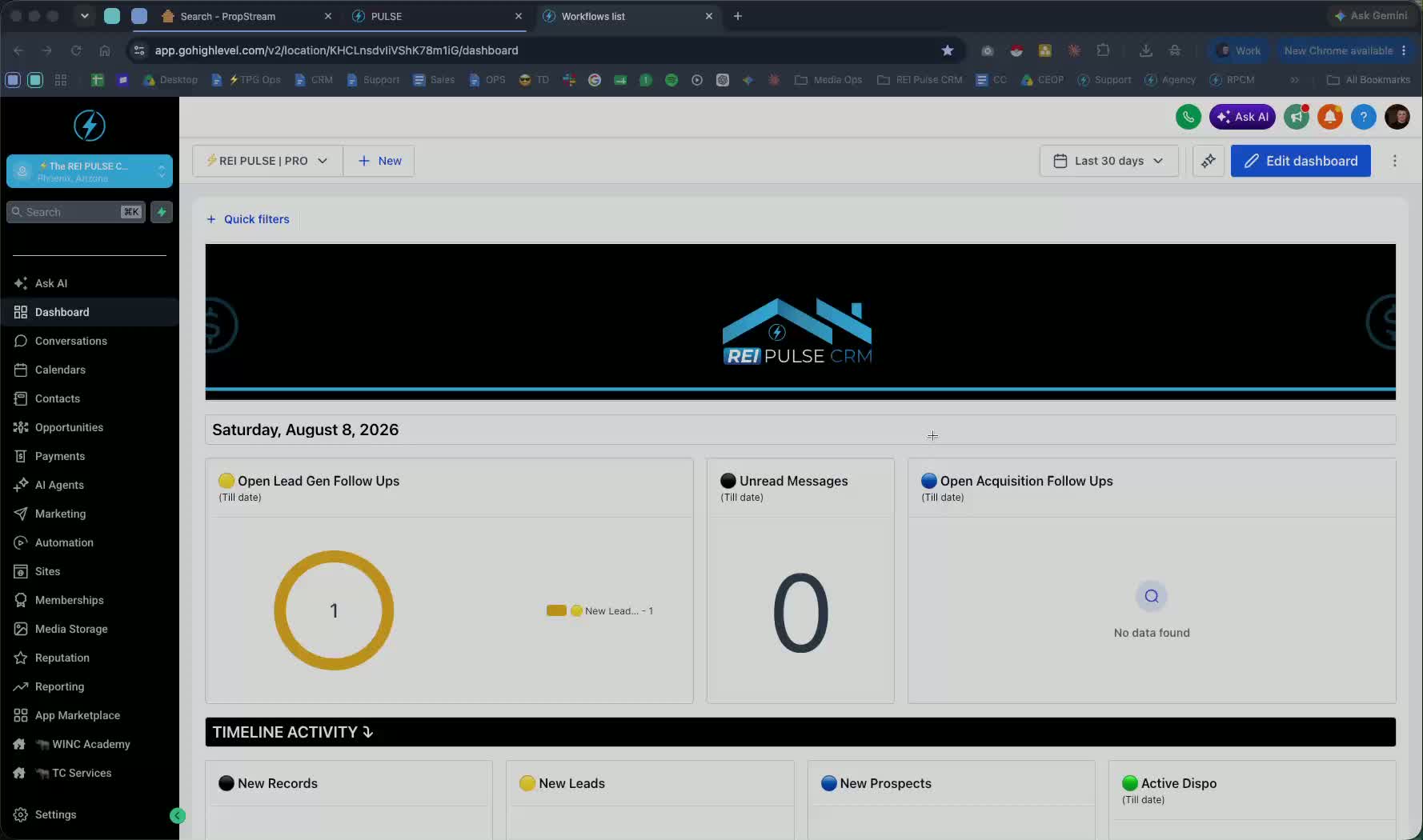Open the user profile avatar
The image size is (1423, 840).
tap(1397, 117)
